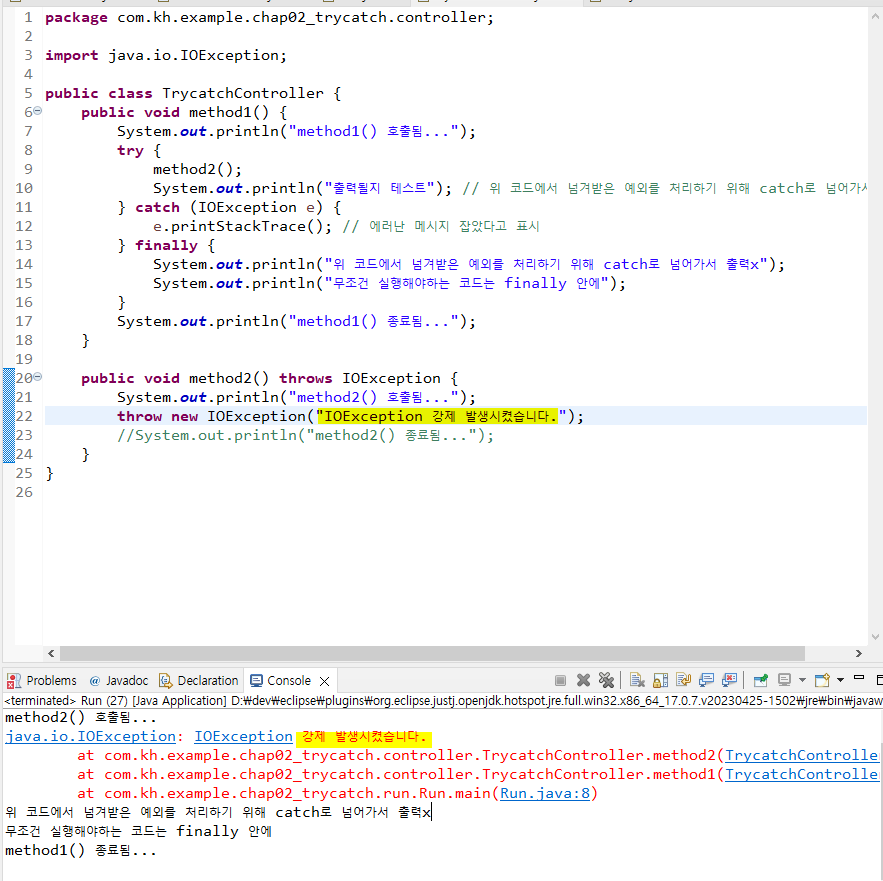
Task: Open Display Selected Console dropdown arrow
Action: pyautogui.click(x=802, y=680)
